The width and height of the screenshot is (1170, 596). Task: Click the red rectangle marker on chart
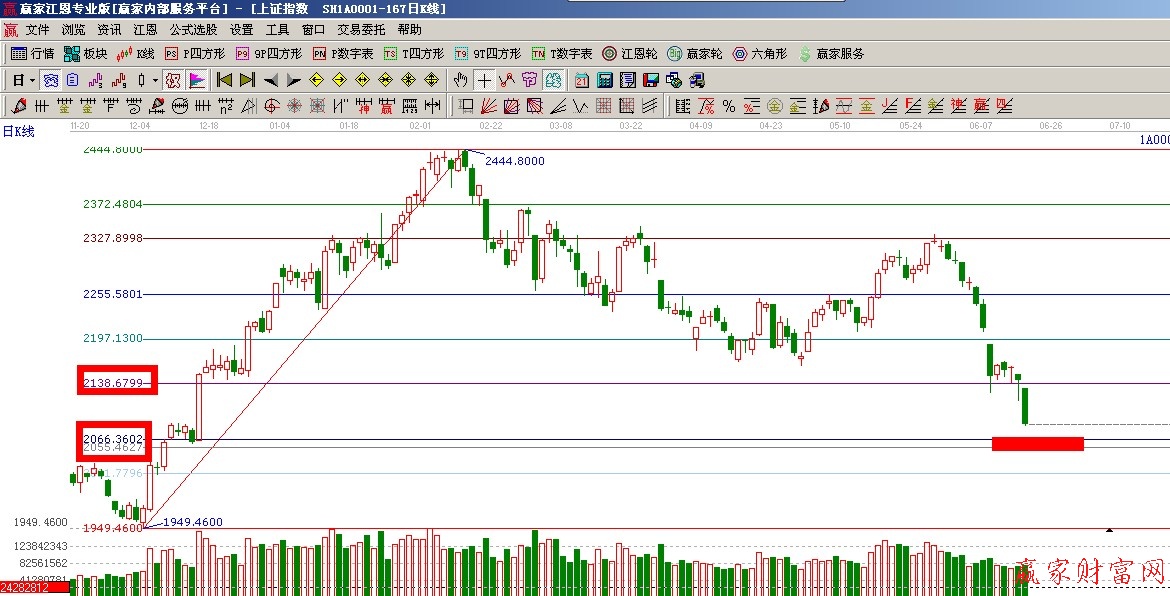coord(1037,444)
